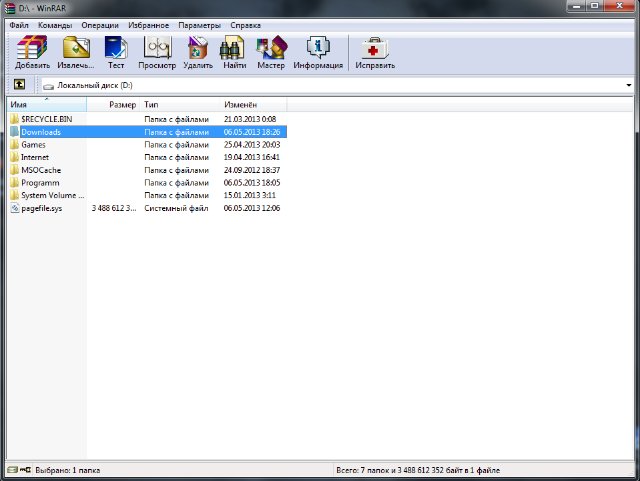Click date 19.04.2013 16:41
The height and width of the screenshot is (481, 640).
[252, 157]
